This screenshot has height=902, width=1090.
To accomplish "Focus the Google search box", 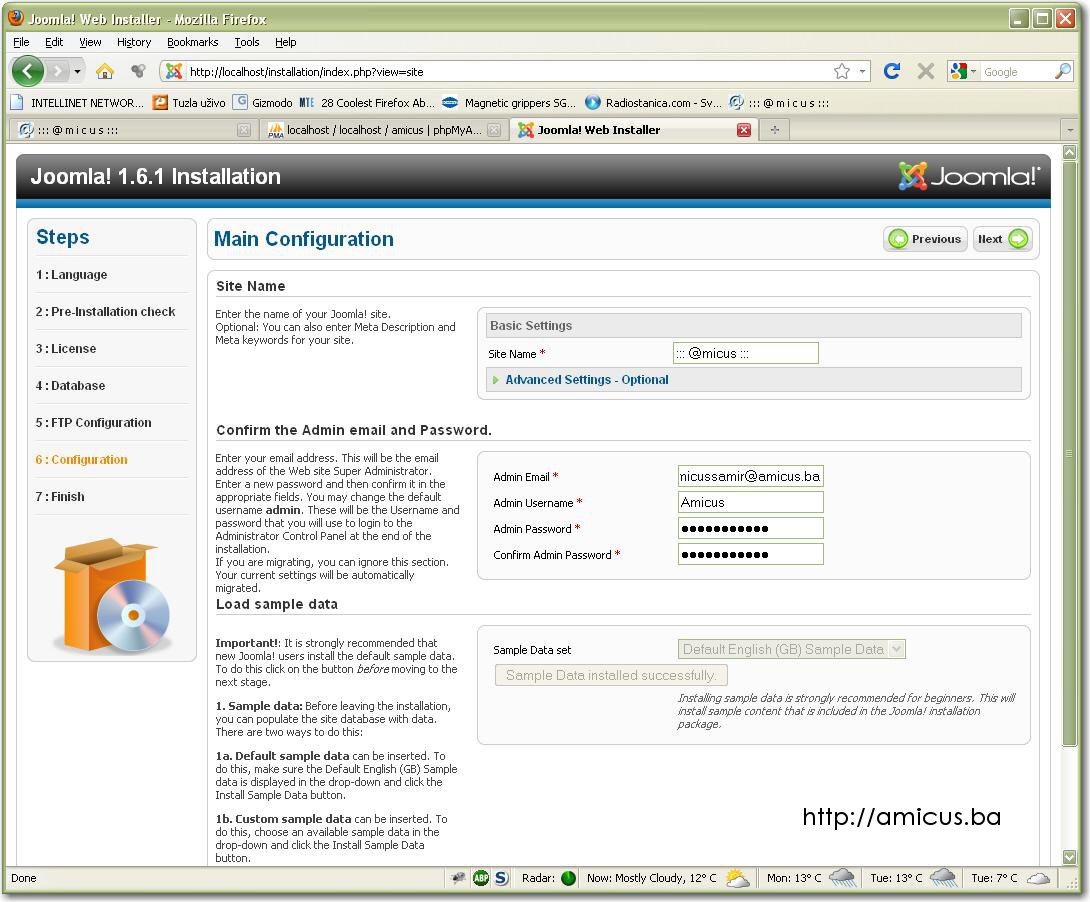I will (1016, 72).
